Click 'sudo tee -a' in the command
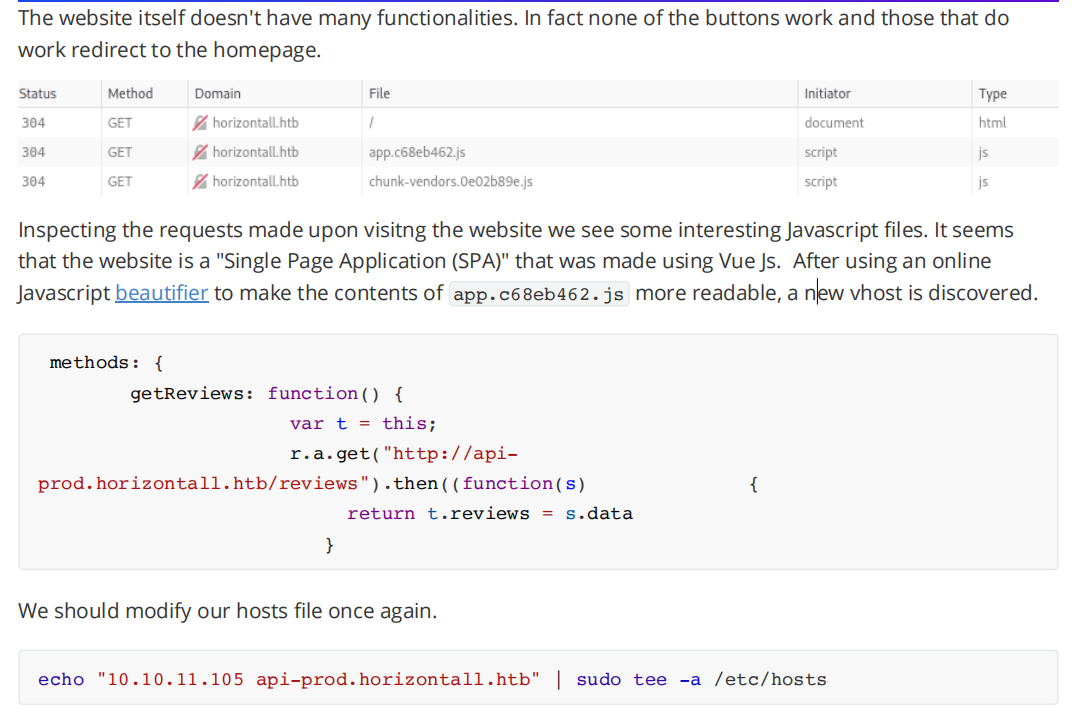 coord(638,680)
